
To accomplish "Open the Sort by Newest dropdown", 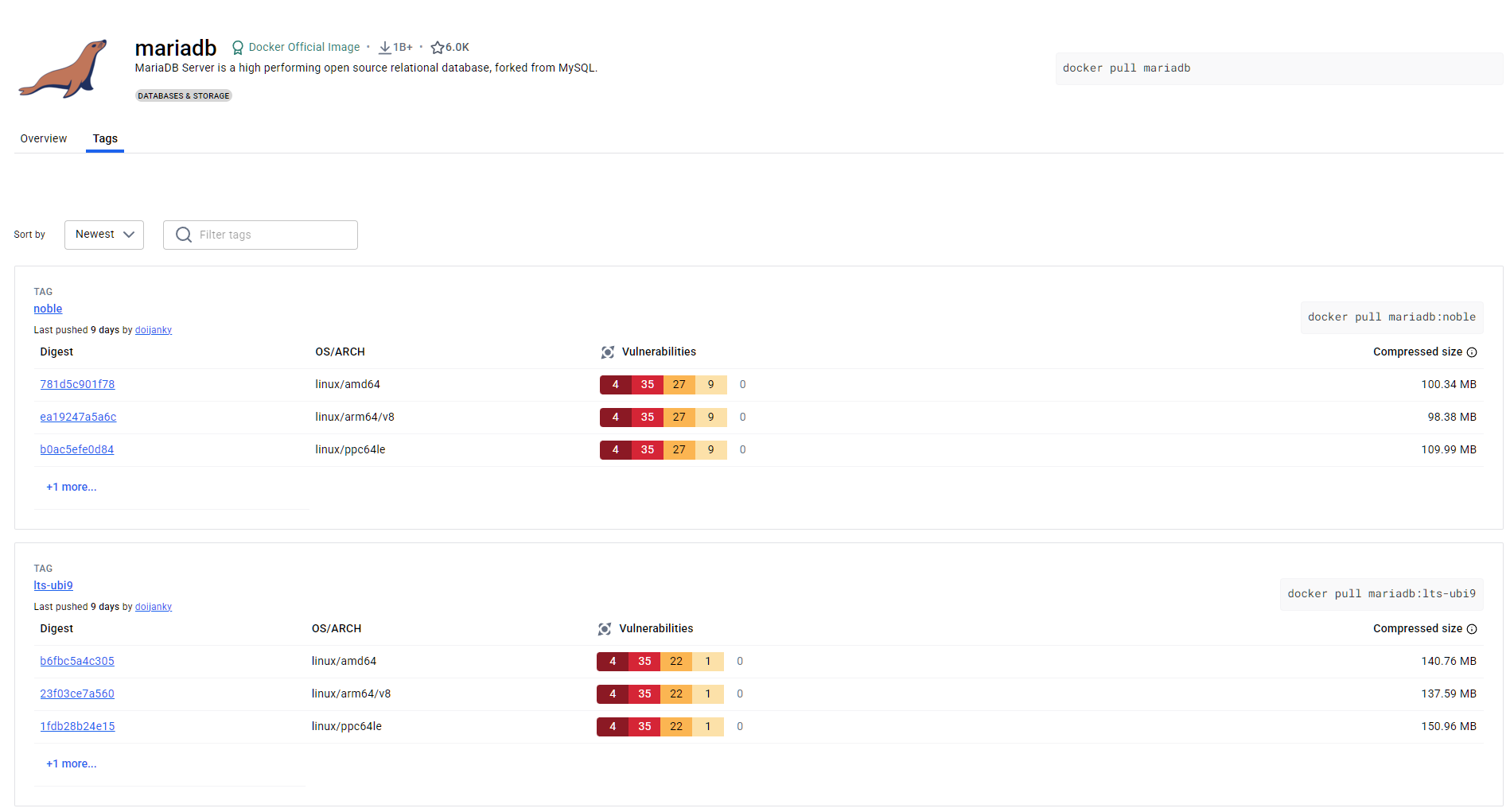I will tap(104, 235).
